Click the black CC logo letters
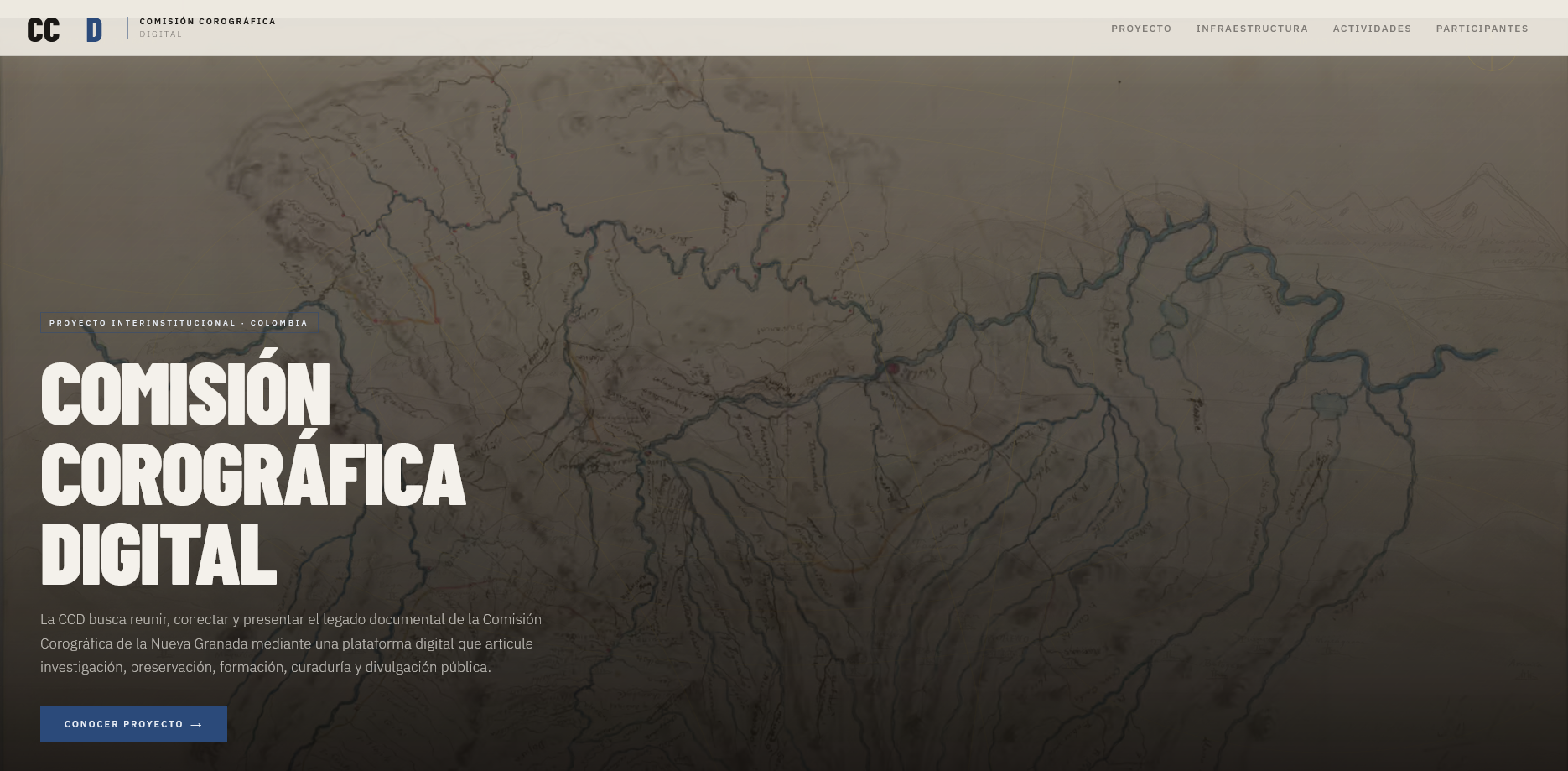 44,30
